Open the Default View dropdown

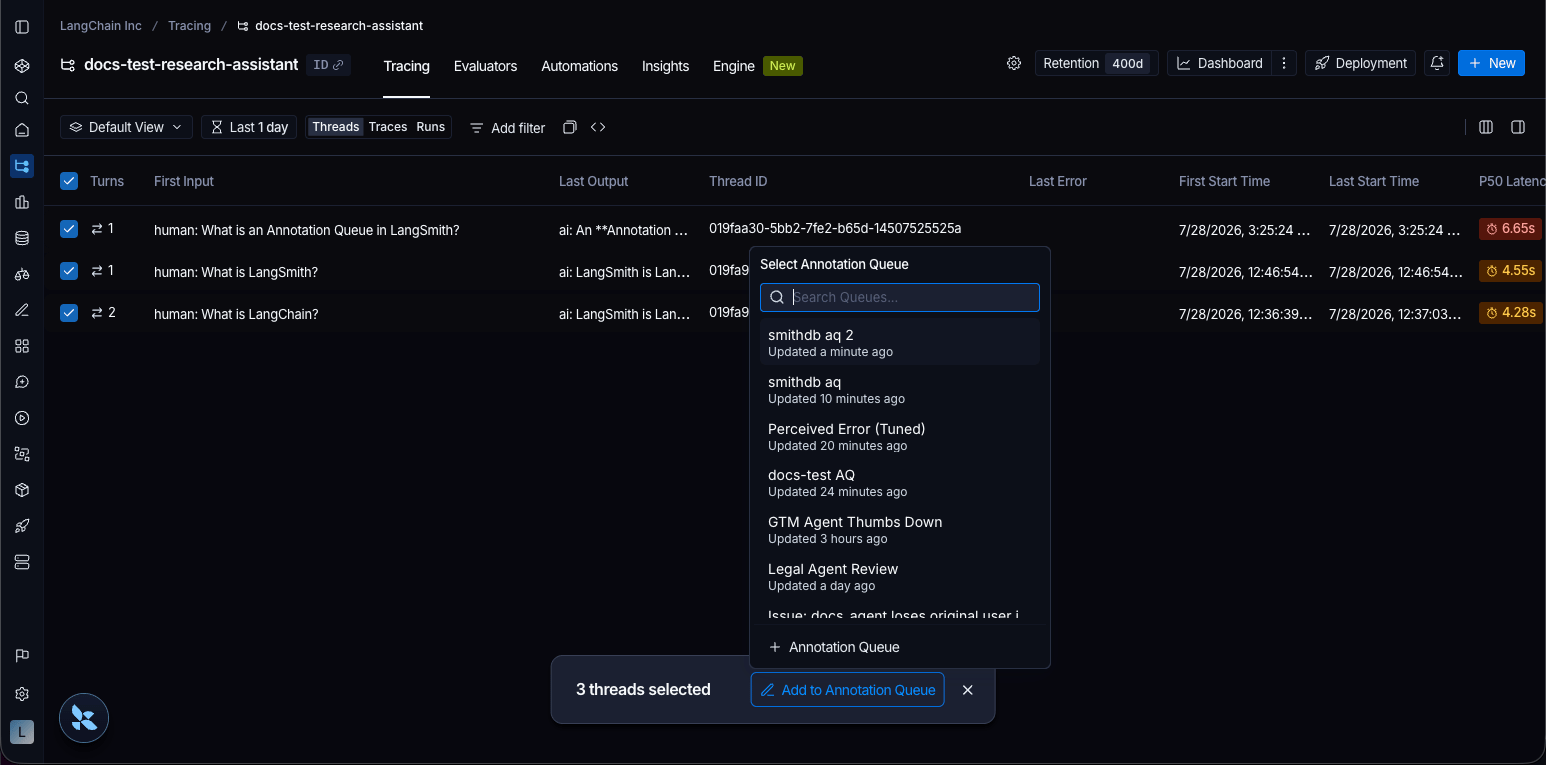click(x=126, y=127)
